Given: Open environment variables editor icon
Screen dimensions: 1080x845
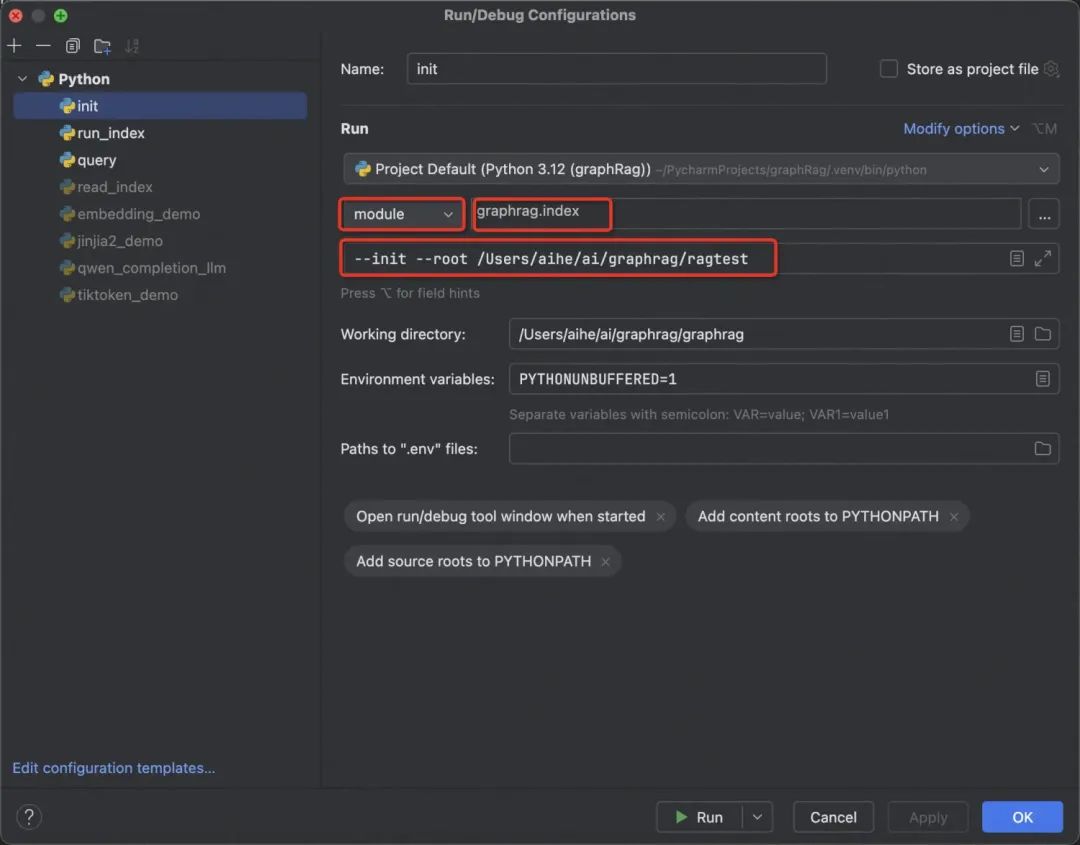Looking at the screenshot, I should tap(1043, 379).
